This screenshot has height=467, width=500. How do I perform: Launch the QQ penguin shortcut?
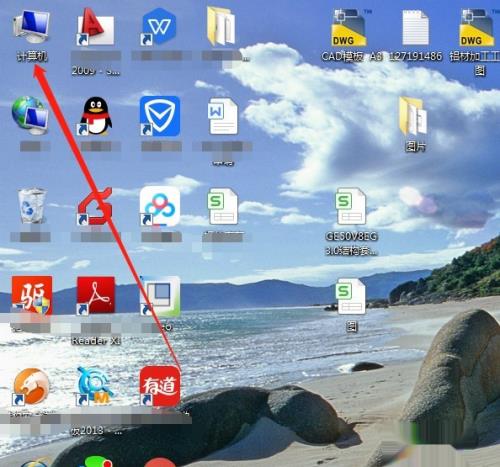point(96,116)
